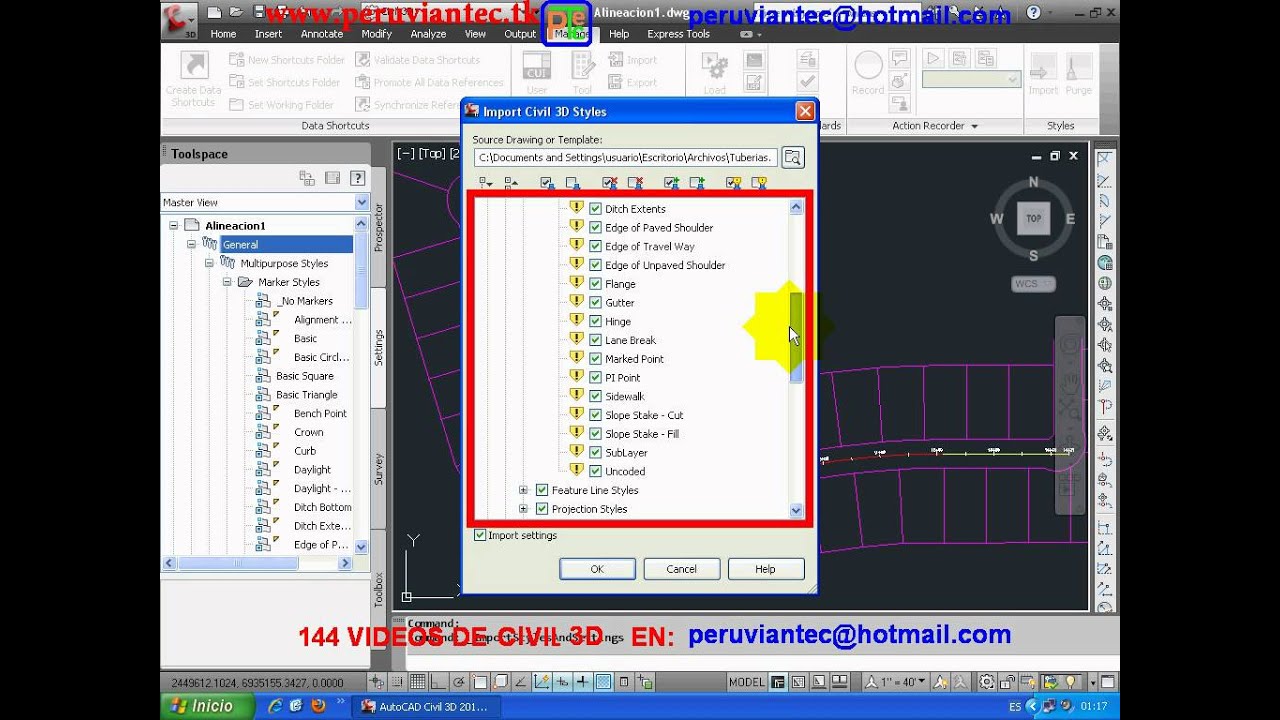Image resolution: width=1280 pixels, height=720 pixels.
Task: Click the uncheck all styles icon
Action: pyautogui.click(x=572, y=183)
